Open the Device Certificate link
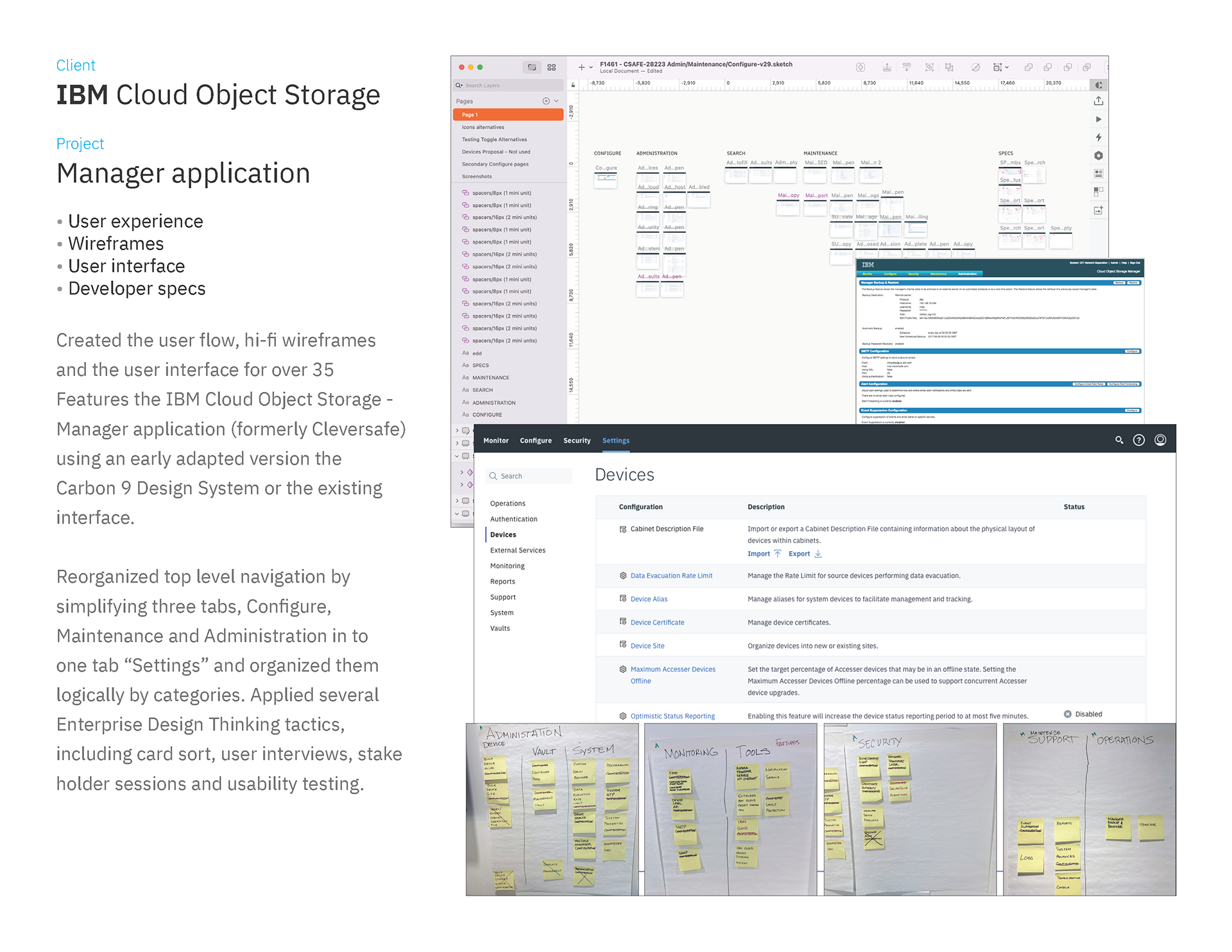The width and height of the screenshot is (1232, 952). [657, 622]
